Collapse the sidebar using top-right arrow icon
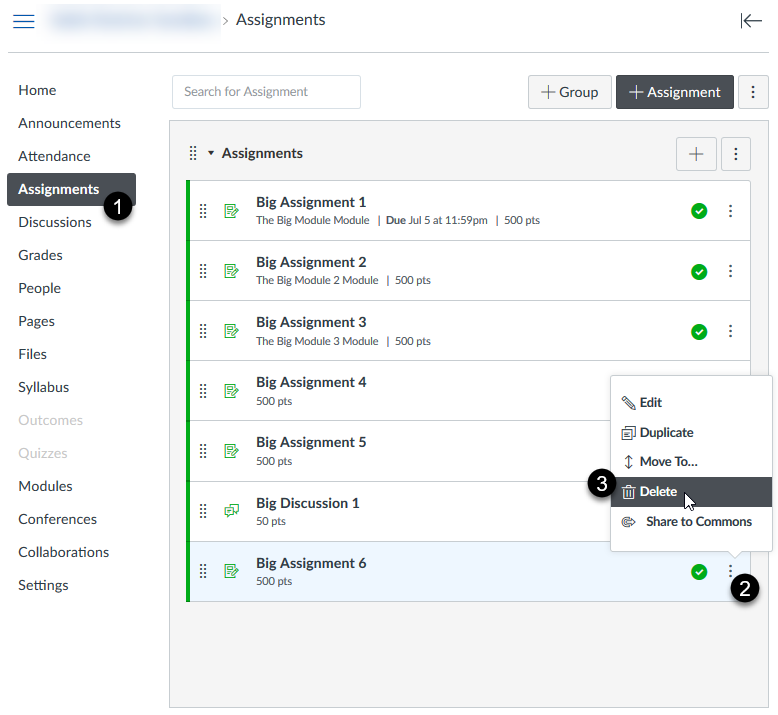This screenshot has width=778, height=715. pyautogui.click(x=751, y=21)
